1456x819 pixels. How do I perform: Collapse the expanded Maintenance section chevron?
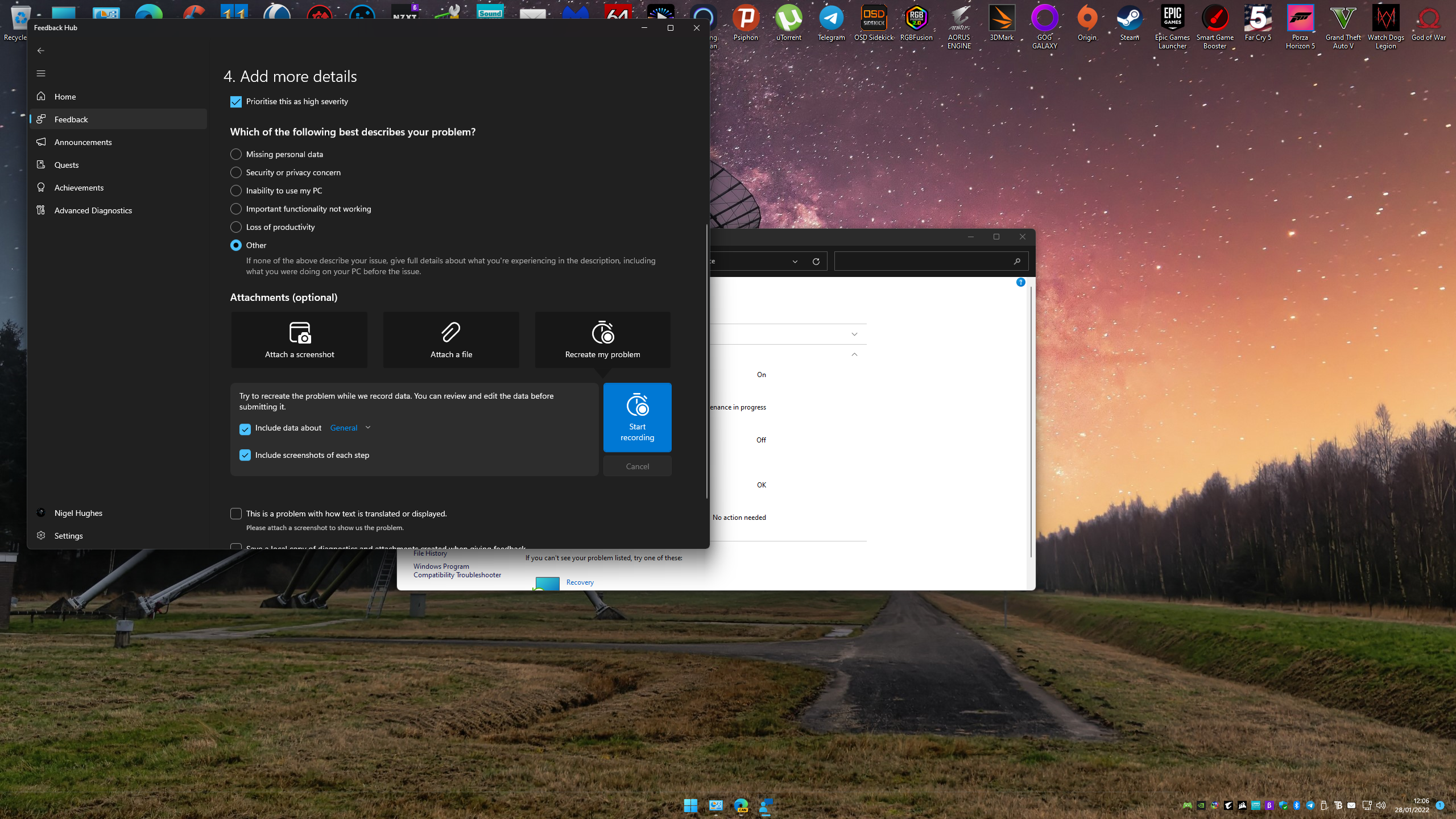click(x=854, y=354)
